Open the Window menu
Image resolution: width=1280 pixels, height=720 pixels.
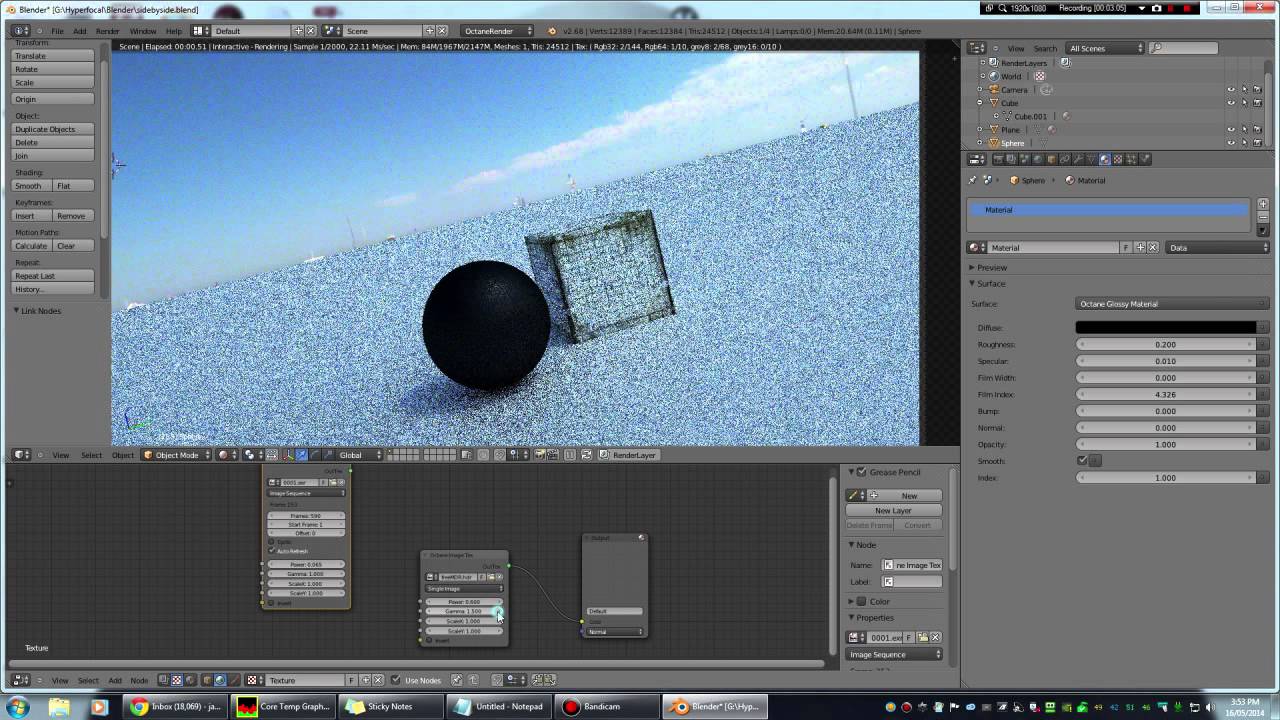click(x=142, y=31)
